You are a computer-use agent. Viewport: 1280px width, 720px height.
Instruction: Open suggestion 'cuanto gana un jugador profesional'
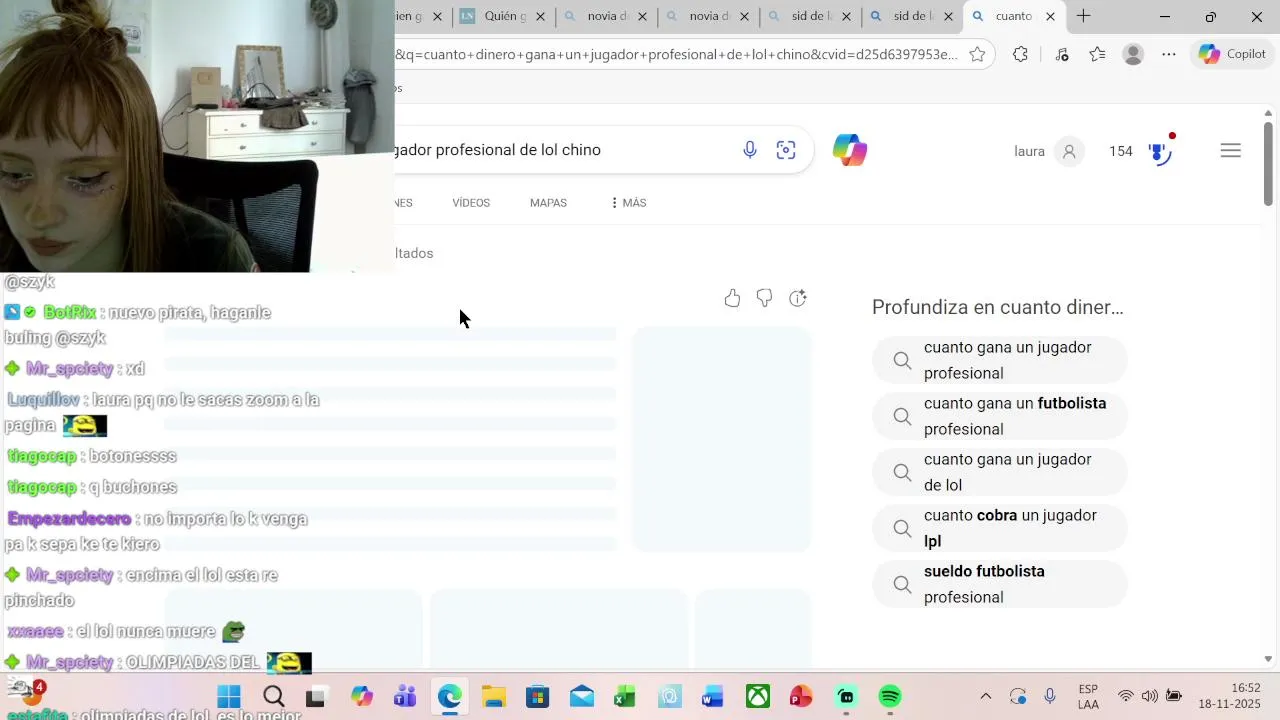click(x=1000, y=360)
